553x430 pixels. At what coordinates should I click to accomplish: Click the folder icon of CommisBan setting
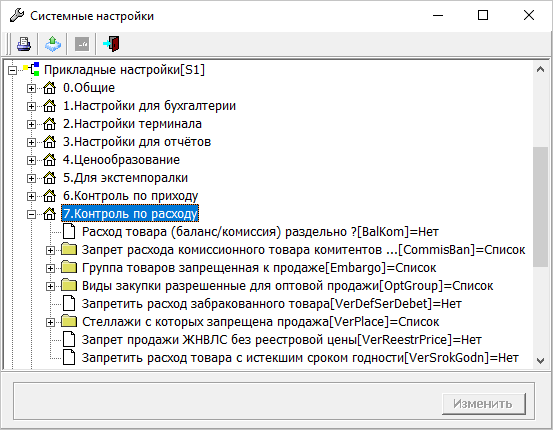69,249
